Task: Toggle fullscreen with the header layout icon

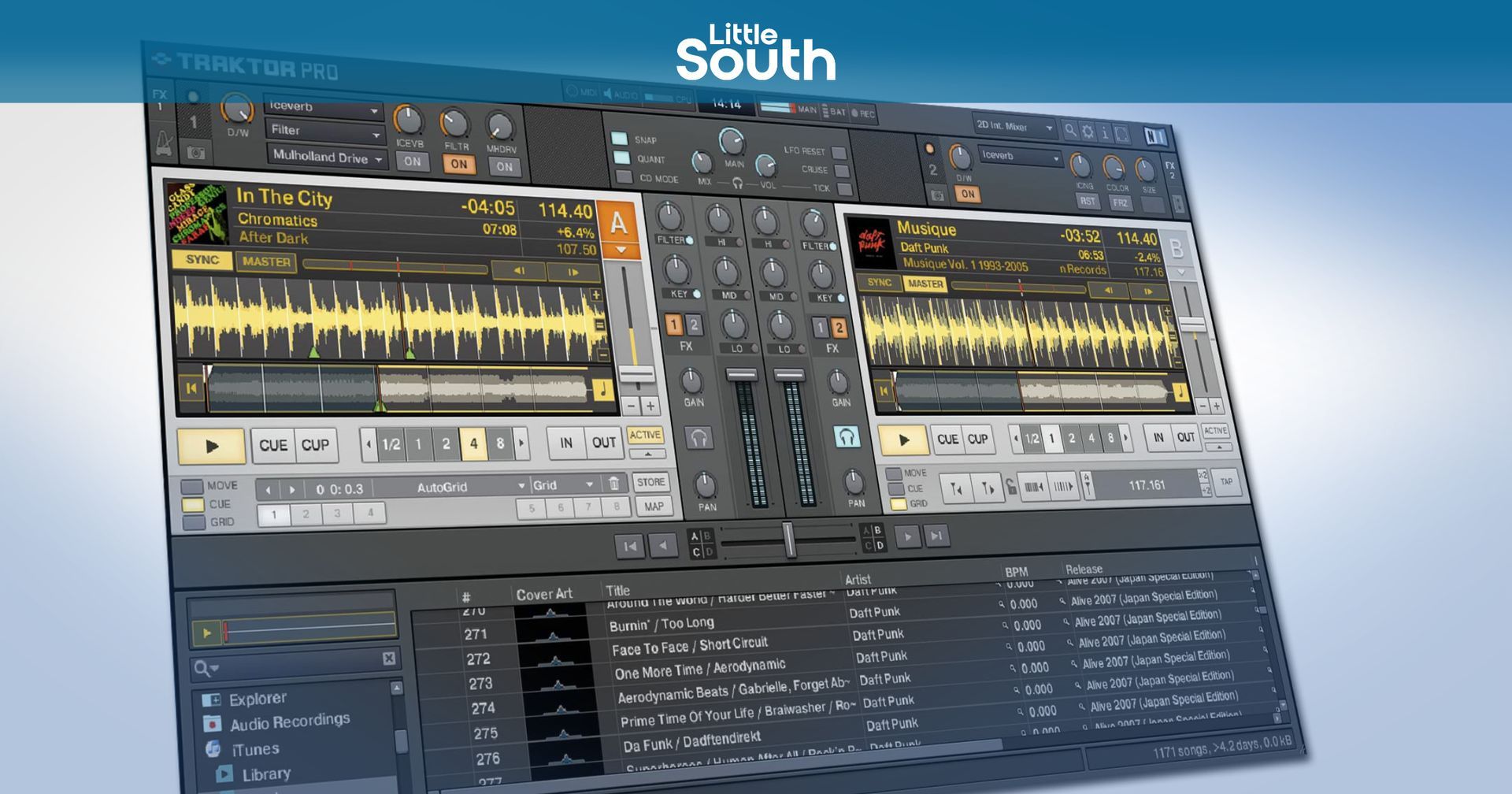Action: (1121, 134)
